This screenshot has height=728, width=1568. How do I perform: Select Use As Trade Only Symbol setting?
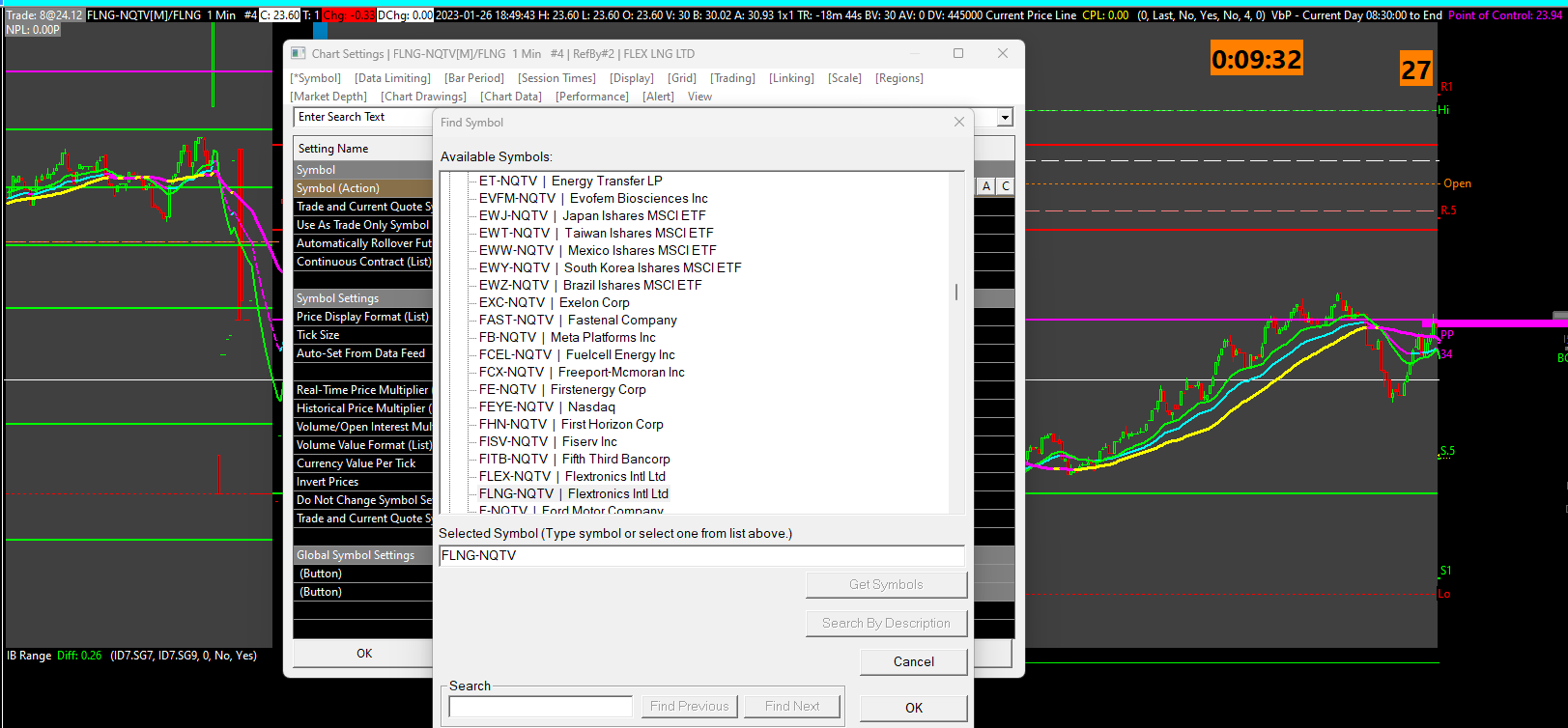tap(363, 225)
